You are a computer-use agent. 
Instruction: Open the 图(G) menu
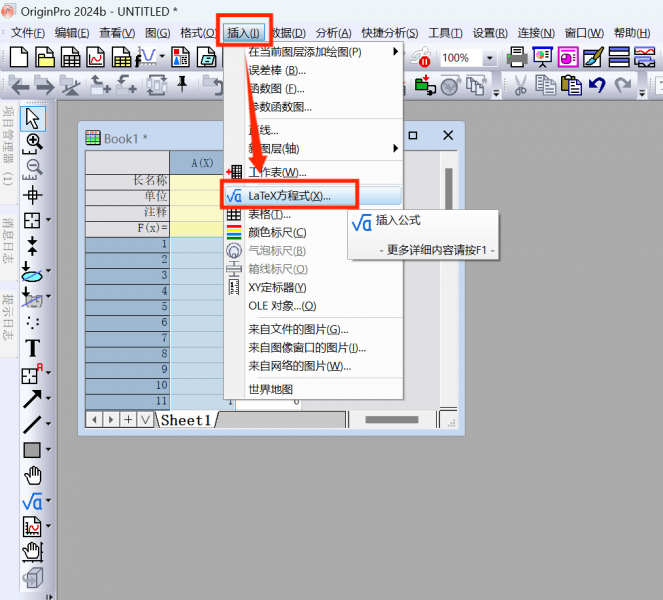coord(157,33)
